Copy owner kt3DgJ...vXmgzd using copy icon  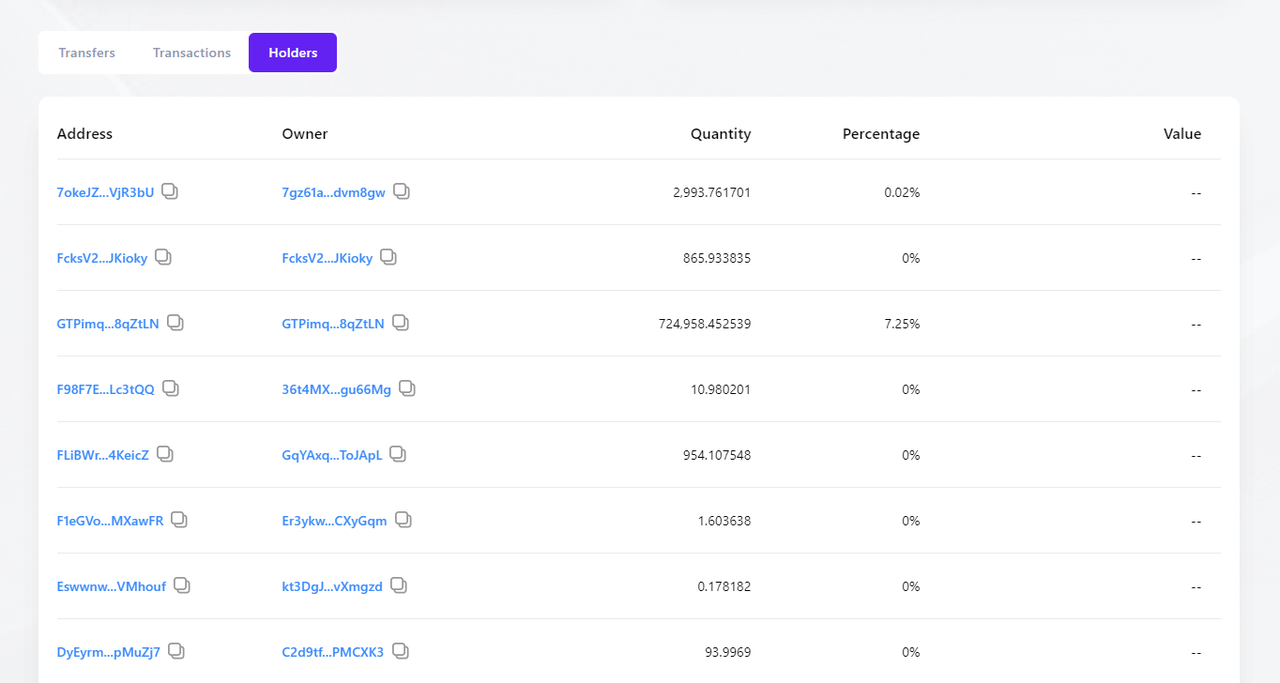pyautogui.click(x=399, y=585)
